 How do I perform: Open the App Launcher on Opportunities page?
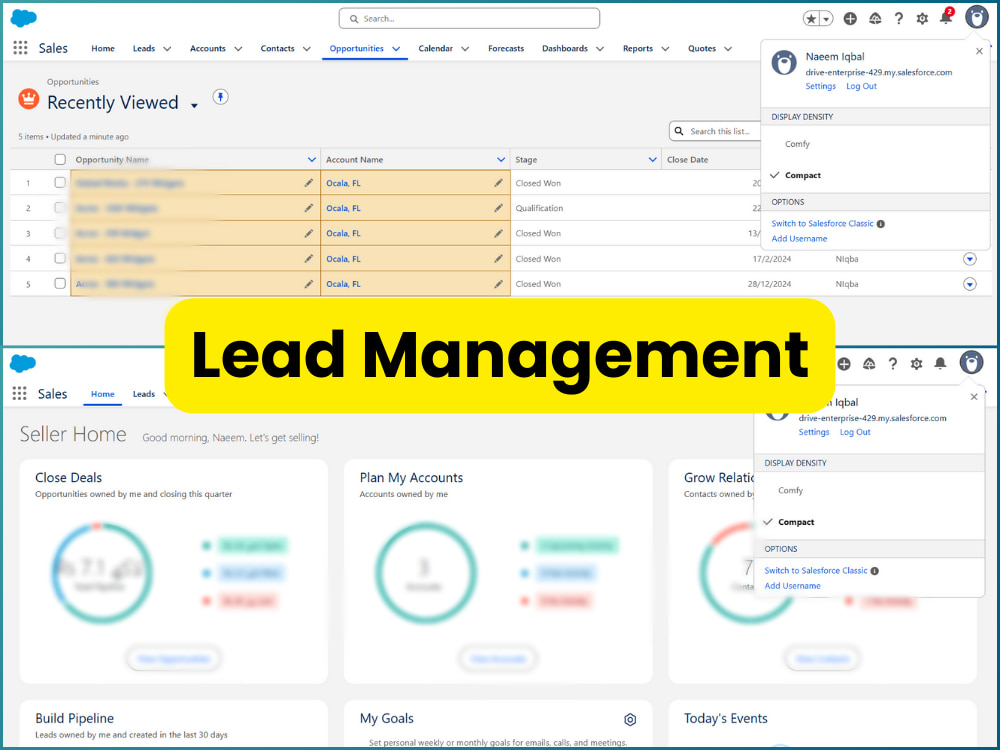click(20, 48)
